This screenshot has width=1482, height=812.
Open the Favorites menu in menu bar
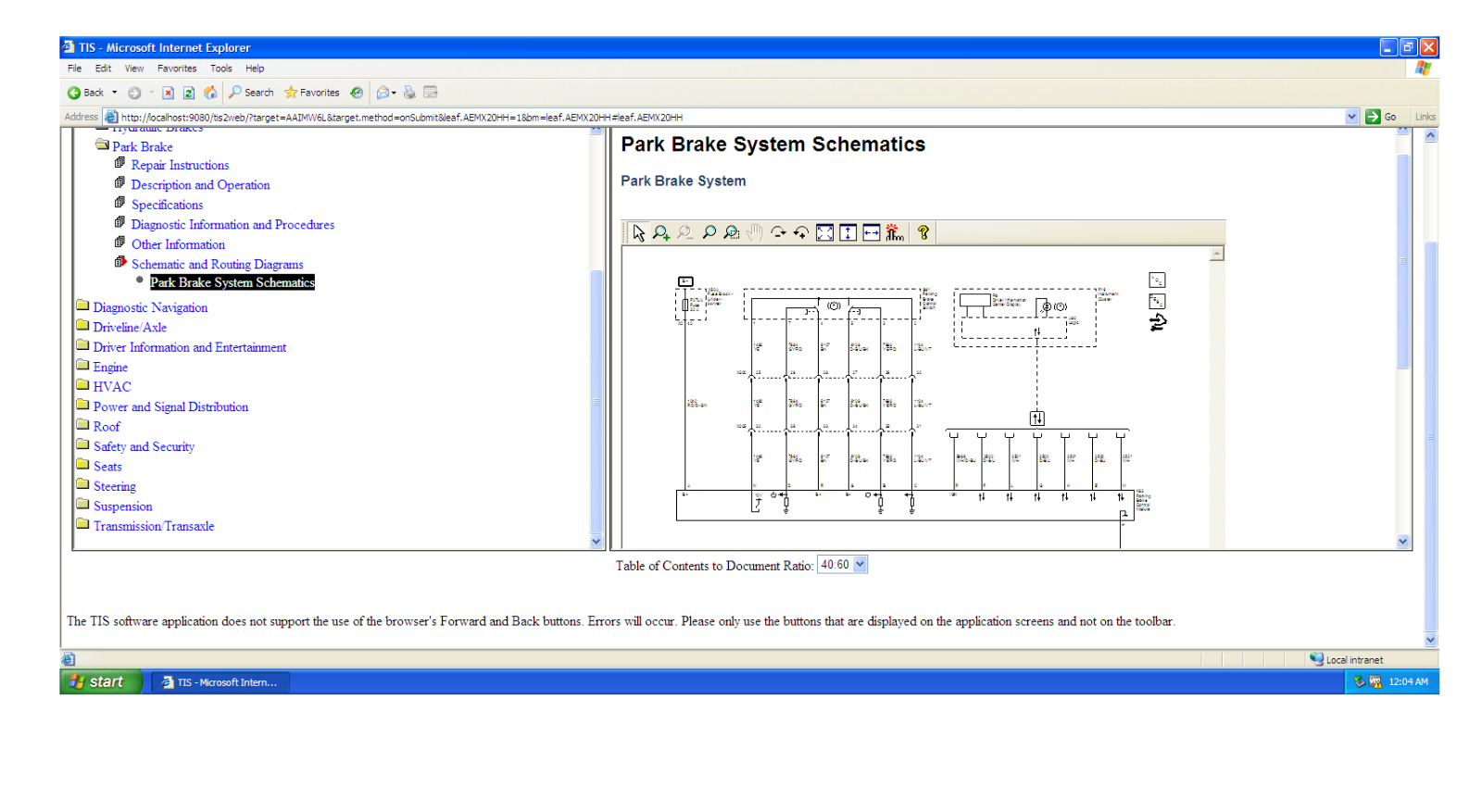tap(176, 69)
